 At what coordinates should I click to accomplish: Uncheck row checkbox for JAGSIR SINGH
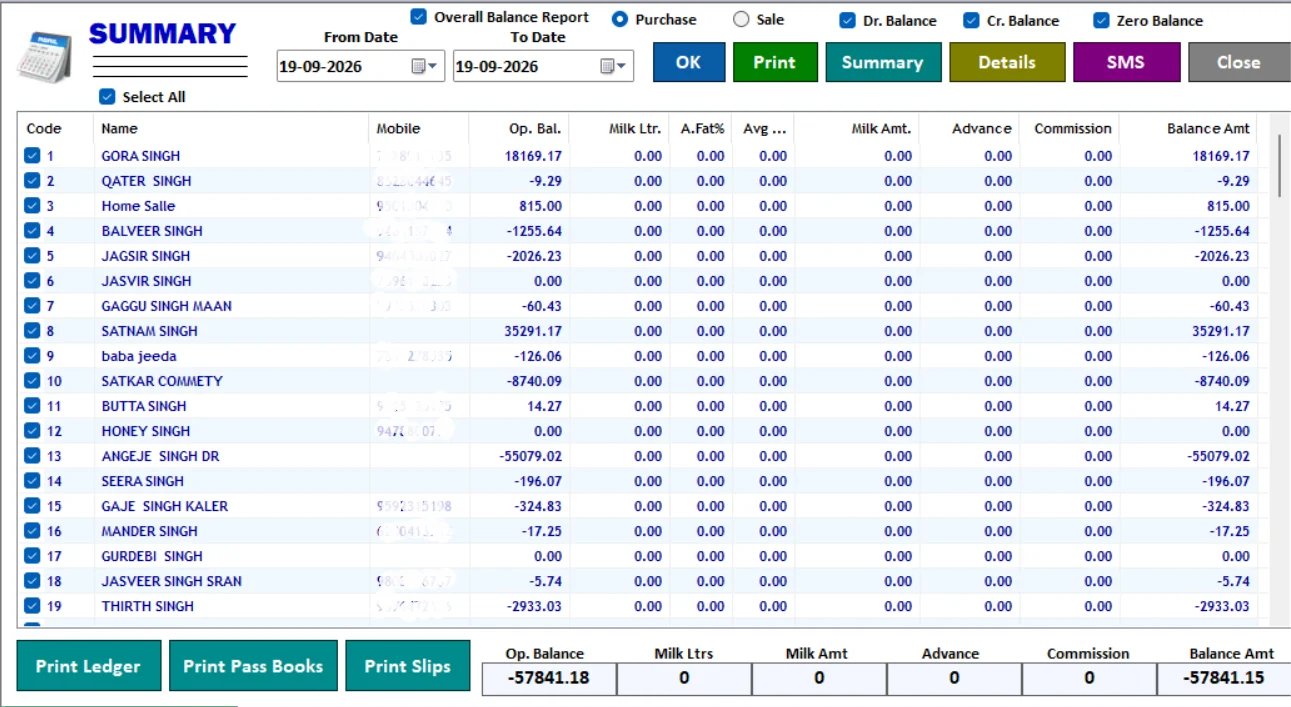[x=32, y=256]
